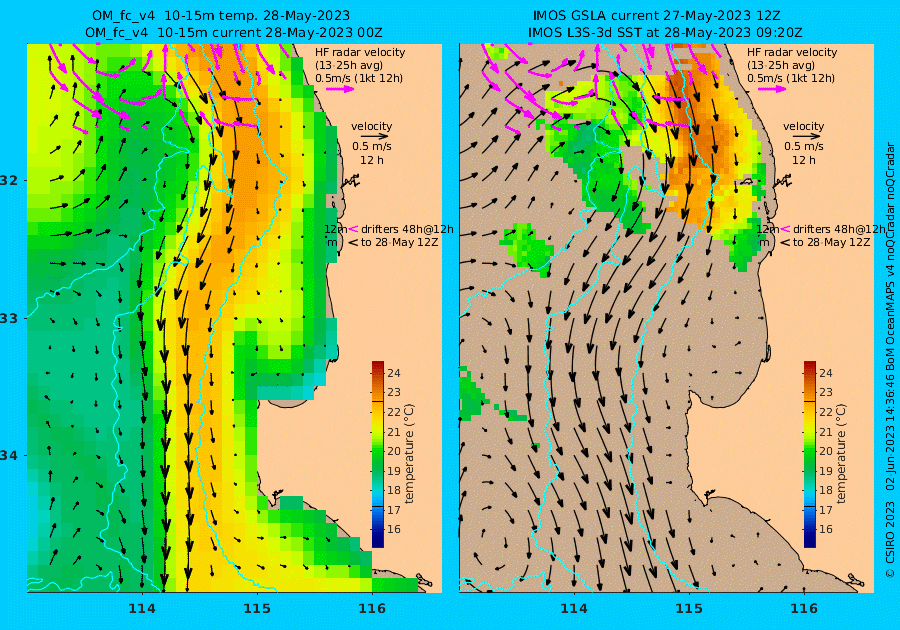Click '0.5m/s (1kt 12h)' in left panel

359,78
